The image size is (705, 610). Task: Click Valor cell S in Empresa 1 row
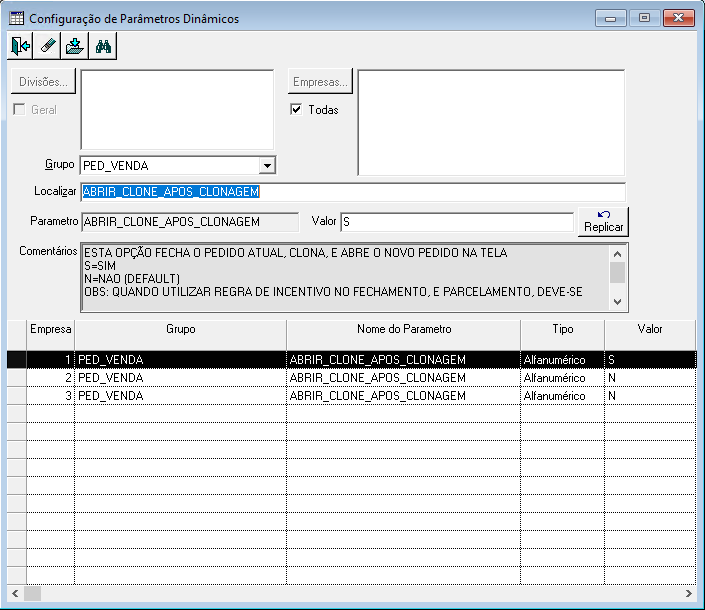[x=650, y=360]
